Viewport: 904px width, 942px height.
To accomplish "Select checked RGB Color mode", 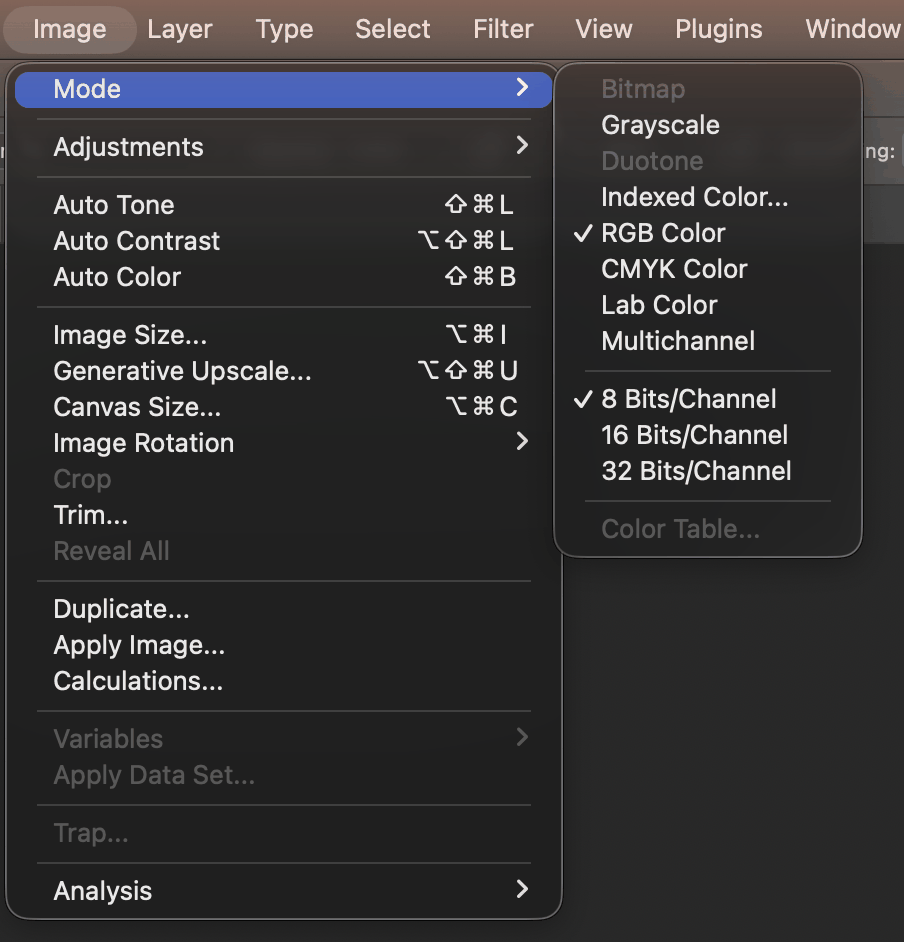I will [708, 233].
